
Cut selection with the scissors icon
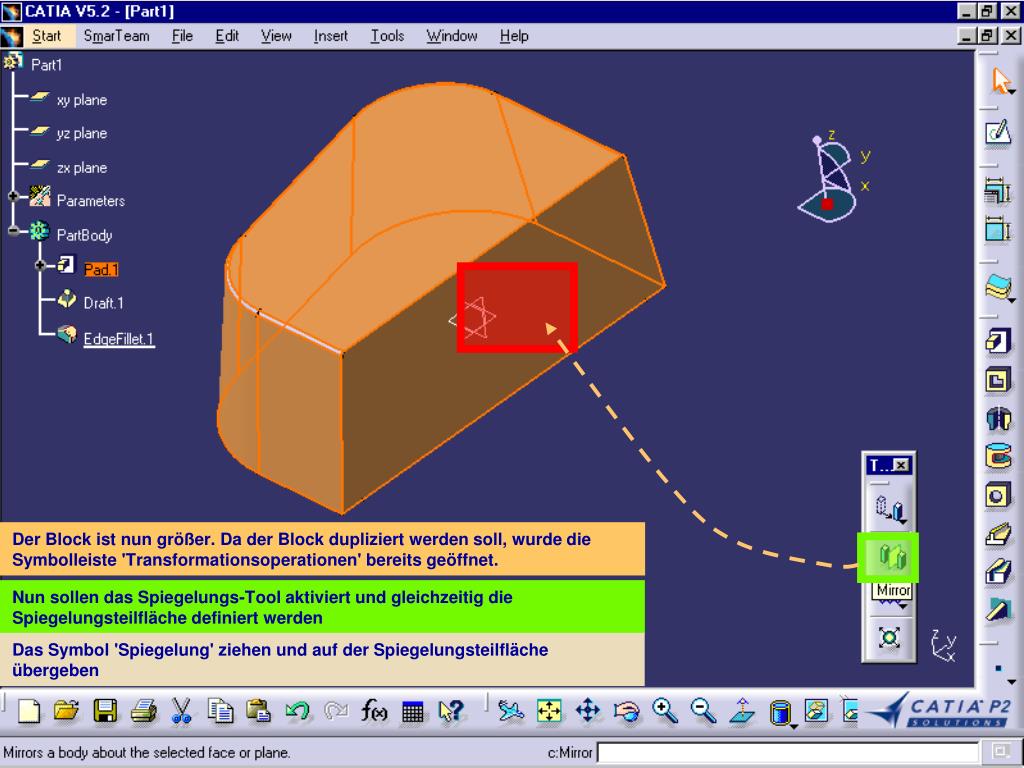(182, 711)
